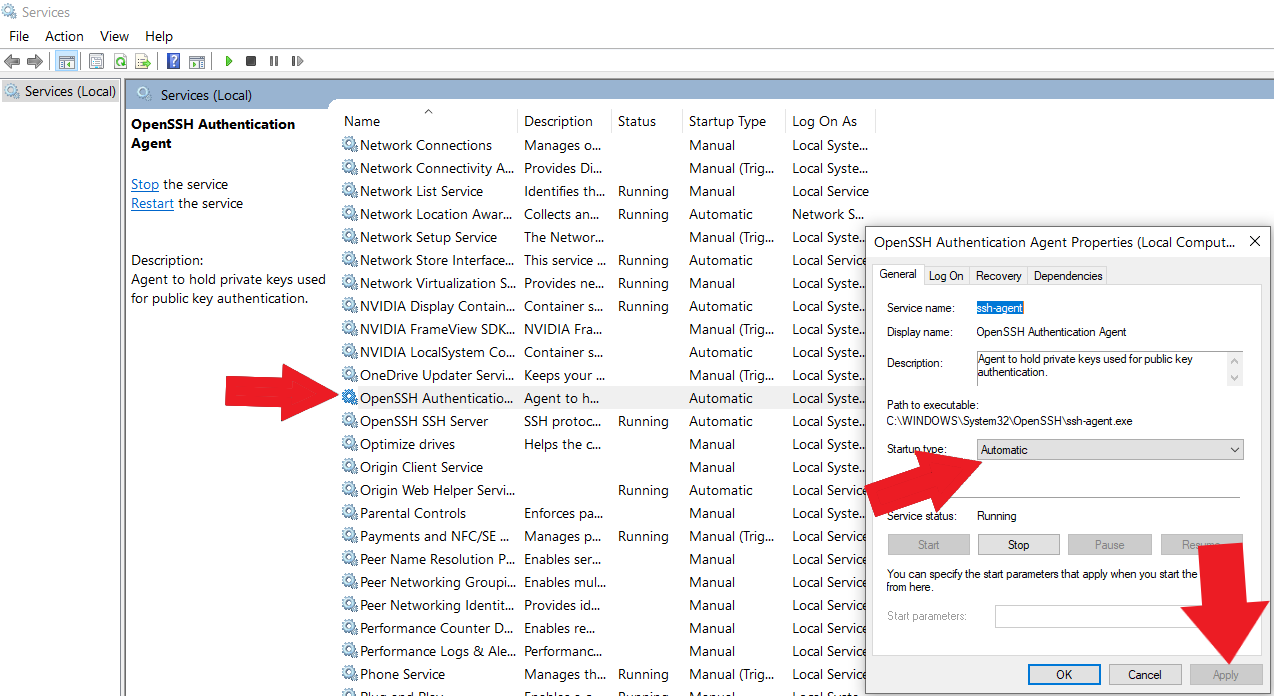This screenshot has height=696, width=1274.
Task: Select the OneDrive Updater Service row
Action: [x=603, y=375]
